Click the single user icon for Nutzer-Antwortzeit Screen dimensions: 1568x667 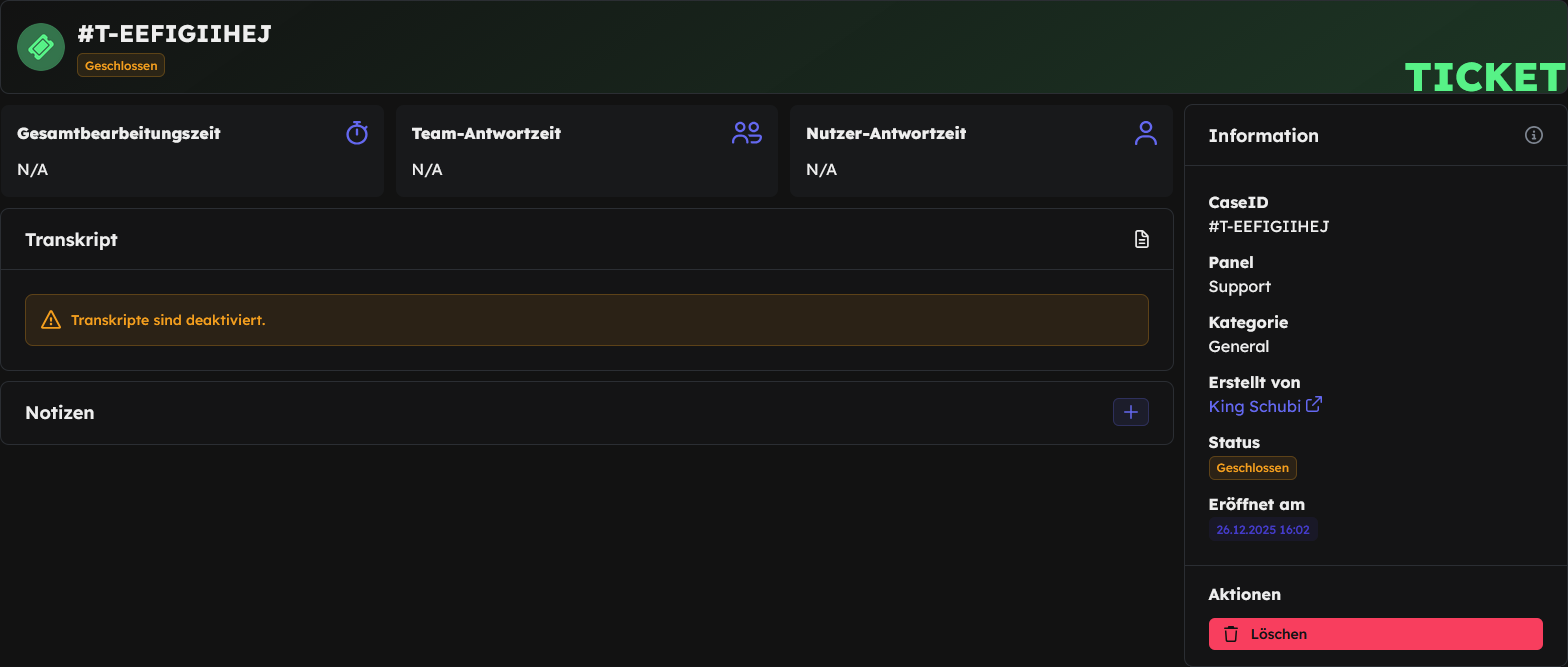pyautogui.click(x=1146, y=133)
